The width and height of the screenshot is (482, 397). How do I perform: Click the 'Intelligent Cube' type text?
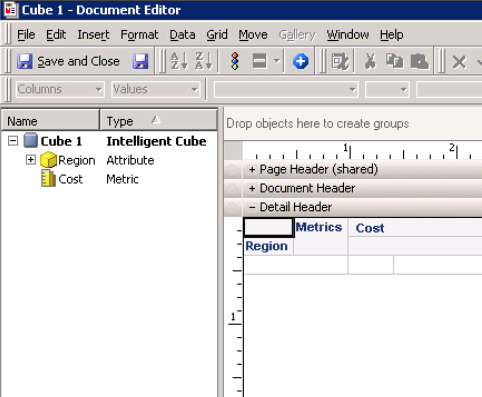pyautogui.click(x=156, y=141)
